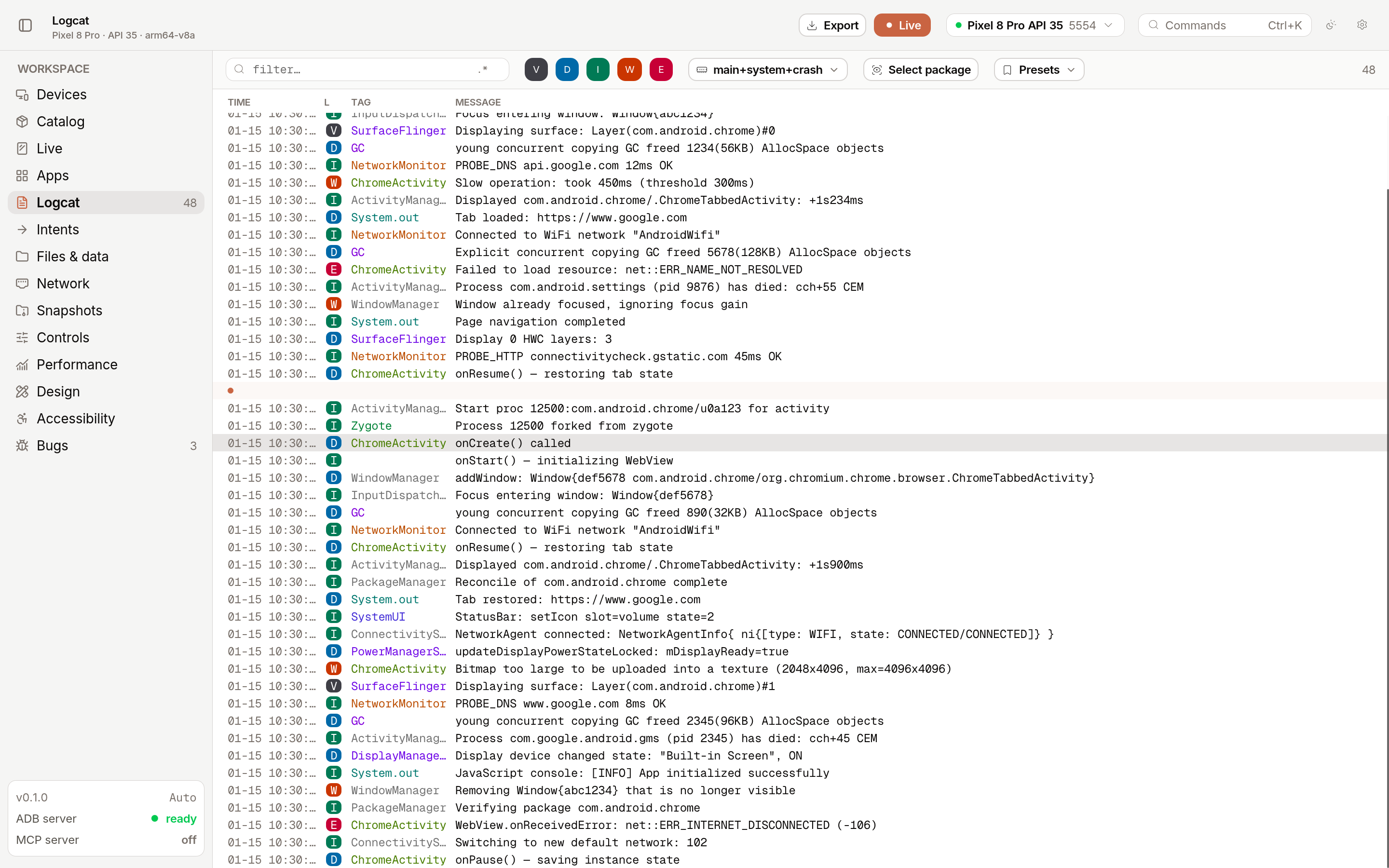The width and height of the screenshot is (1389, 868).
Task: Select Logcat in the sidebar
Action: (x=106, y=202)
